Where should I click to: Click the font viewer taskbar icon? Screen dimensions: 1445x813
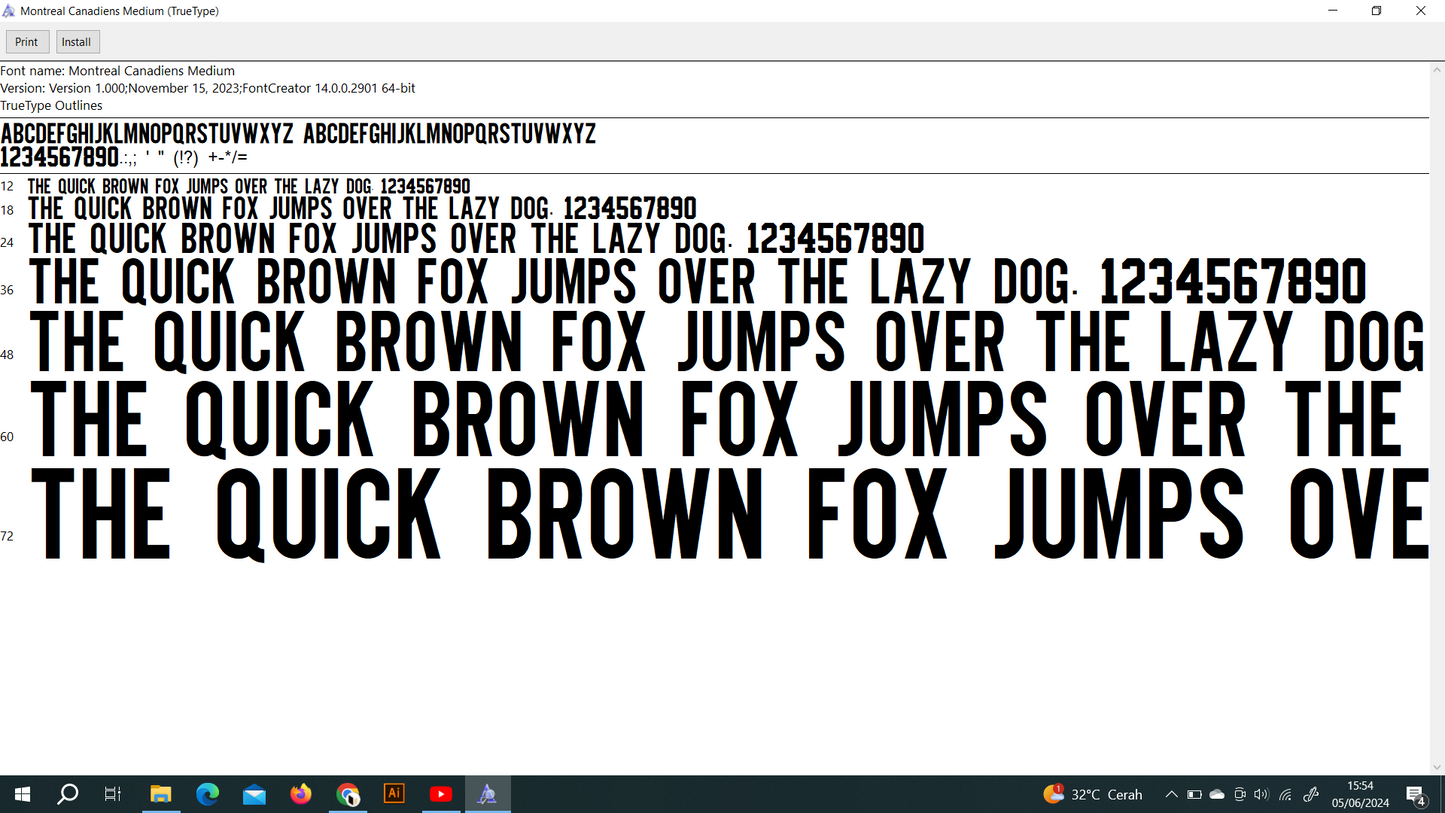point(487,794)
